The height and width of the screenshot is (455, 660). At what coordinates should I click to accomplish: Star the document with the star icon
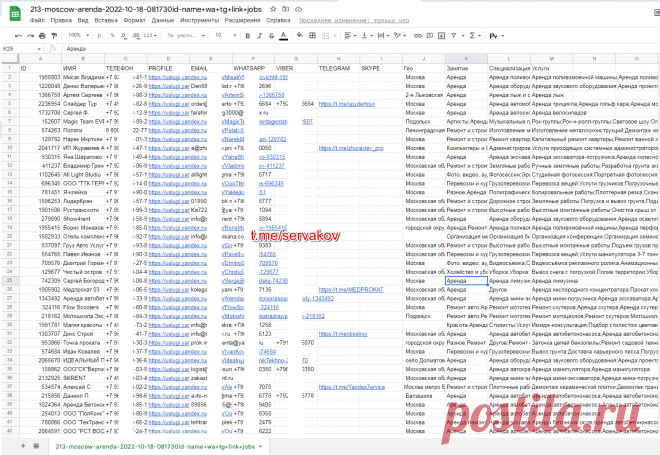pos(273,9)
